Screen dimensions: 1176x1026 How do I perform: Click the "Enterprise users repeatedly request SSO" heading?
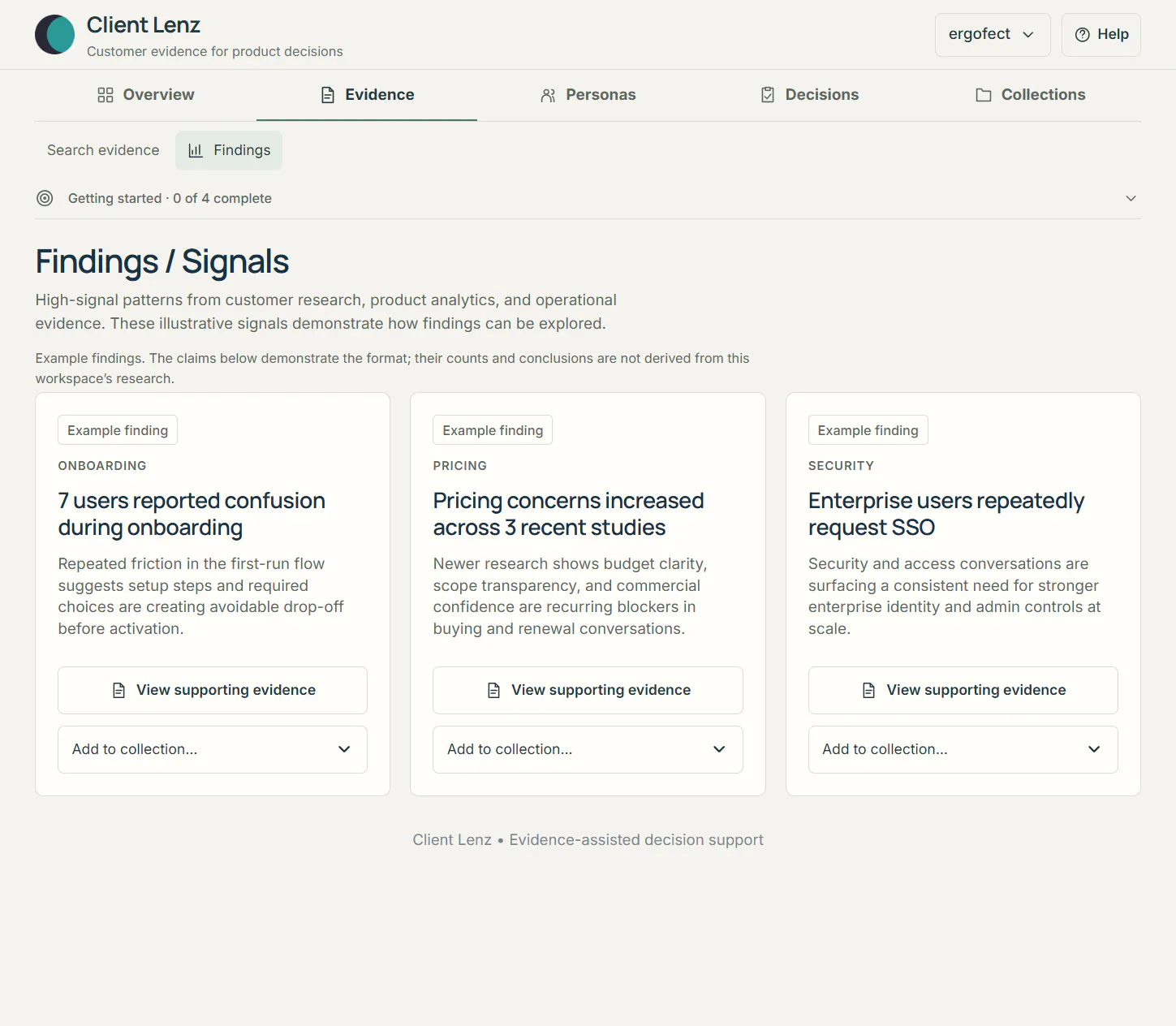click(946, 514)
